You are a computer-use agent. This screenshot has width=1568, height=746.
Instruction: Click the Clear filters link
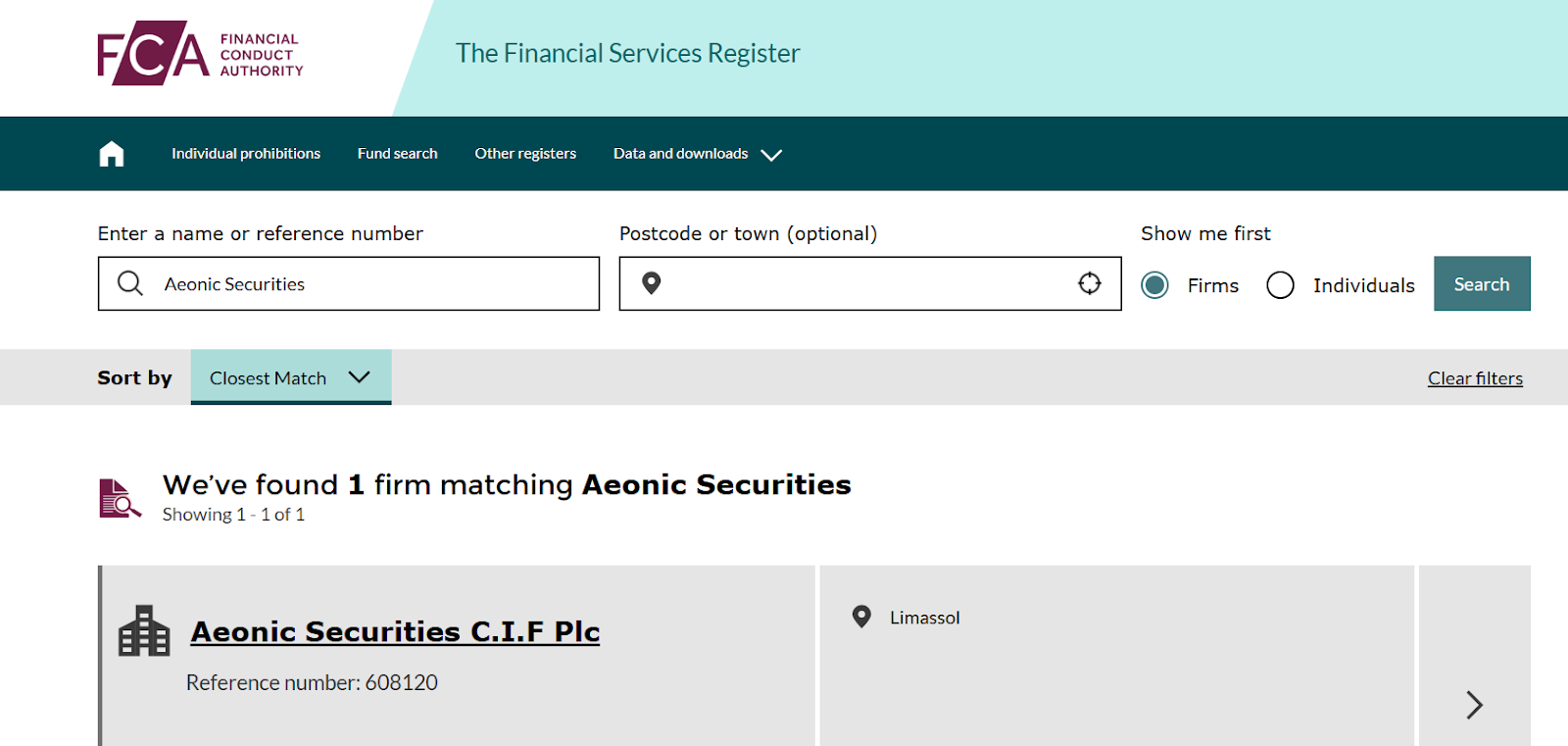pos(1475,378)
